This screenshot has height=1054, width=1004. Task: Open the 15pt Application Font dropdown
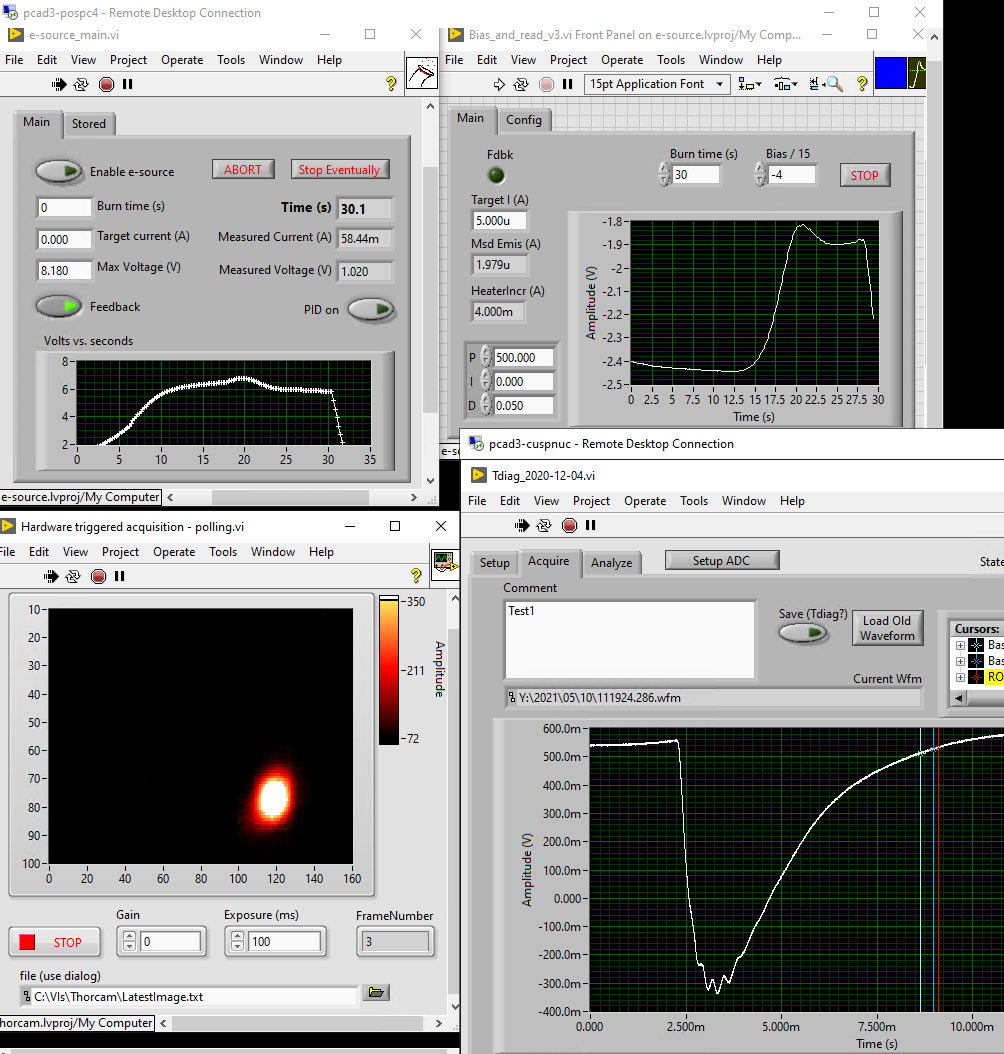coord(658,85)
